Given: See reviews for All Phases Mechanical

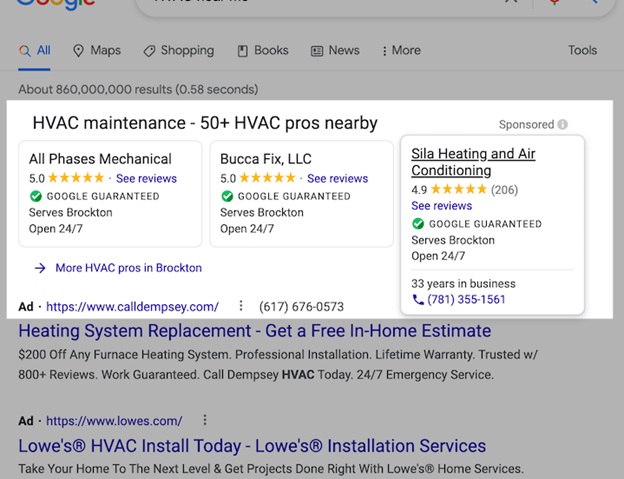Looking at the screenshot, I should (146, 179).
